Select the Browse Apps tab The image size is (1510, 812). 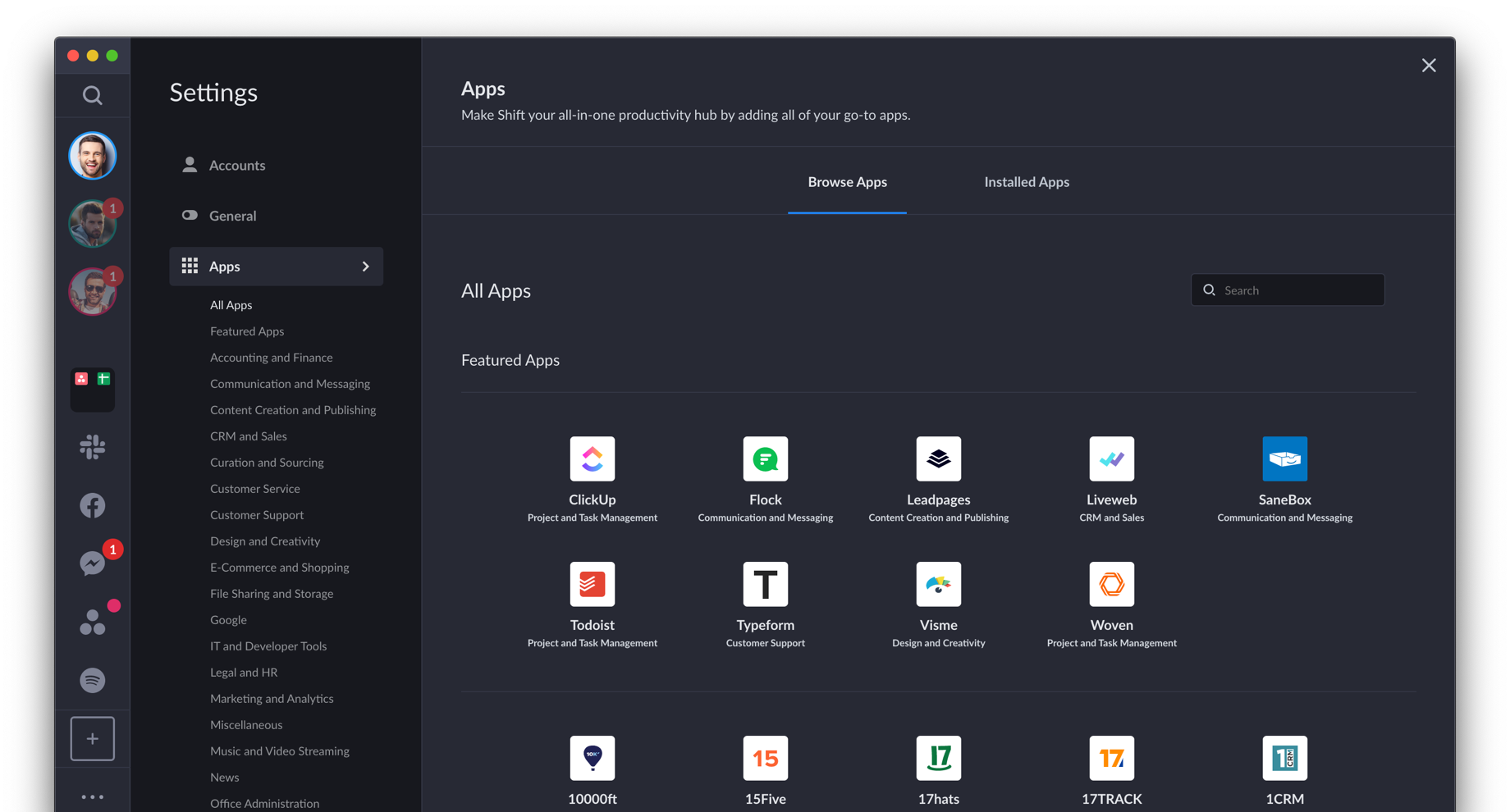847,182
